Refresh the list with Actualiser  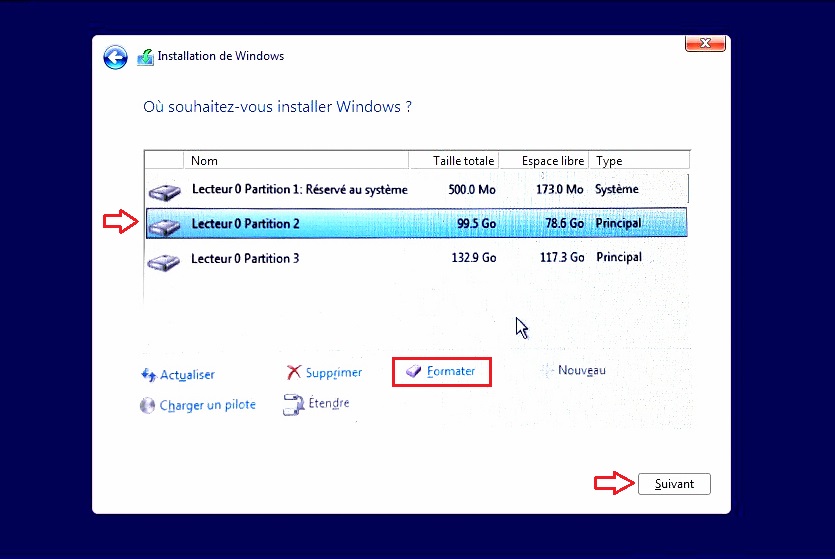pos(187,375)
